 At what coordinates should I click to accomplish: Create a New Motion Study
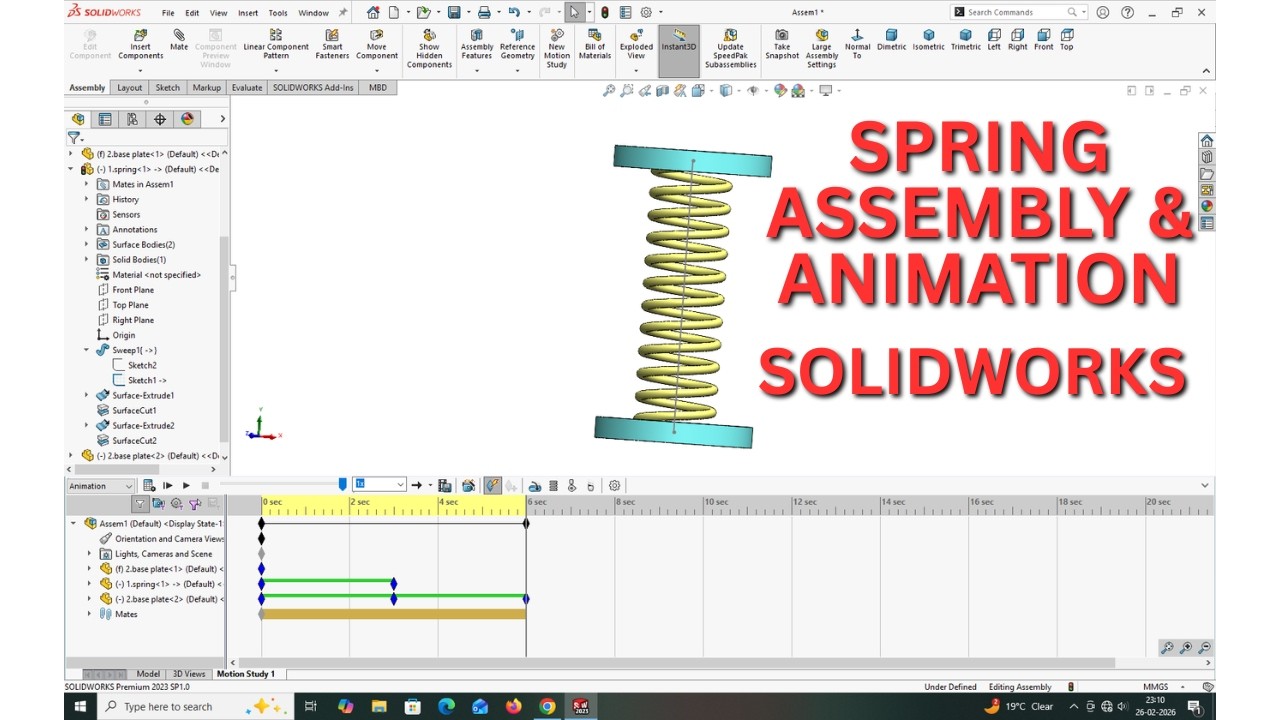click(x=557, y=48)
